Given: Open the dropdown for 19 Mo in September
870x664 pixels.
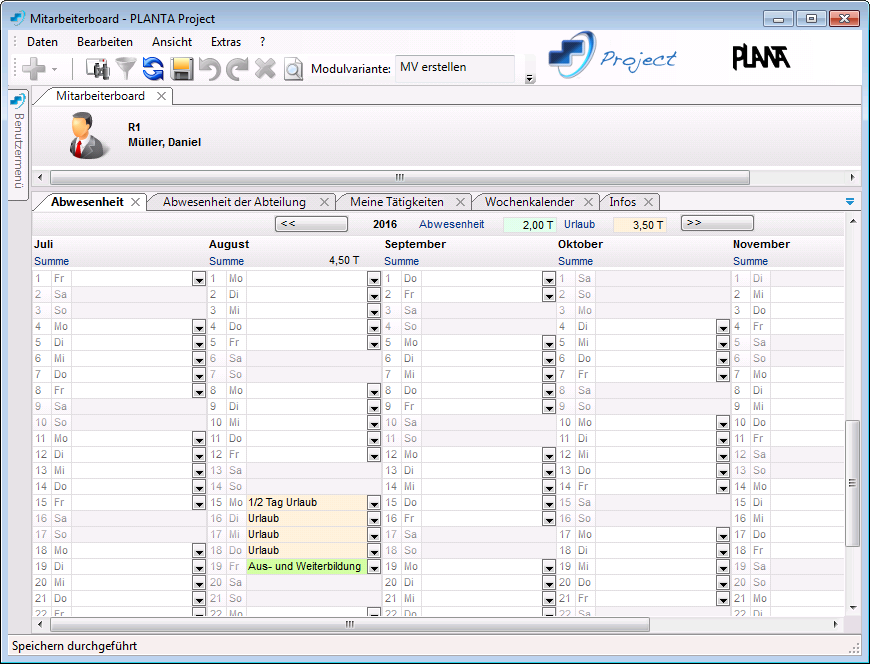Looking at the screenshot, I should tap(549, 567).
